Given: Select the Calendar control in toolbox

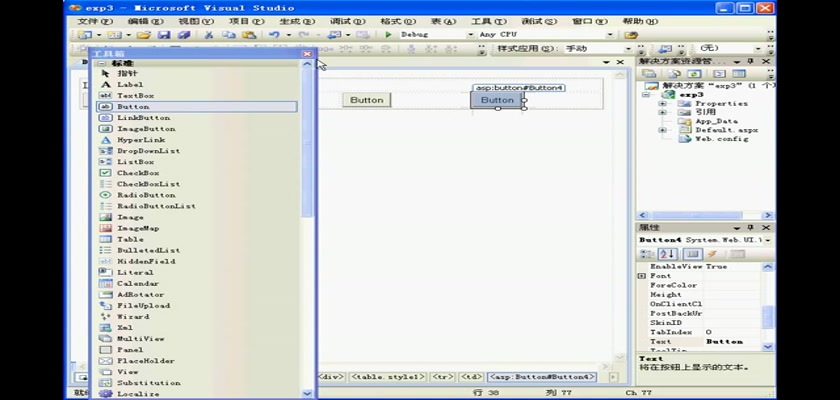Looking at the screenshot, I should 137,283.
